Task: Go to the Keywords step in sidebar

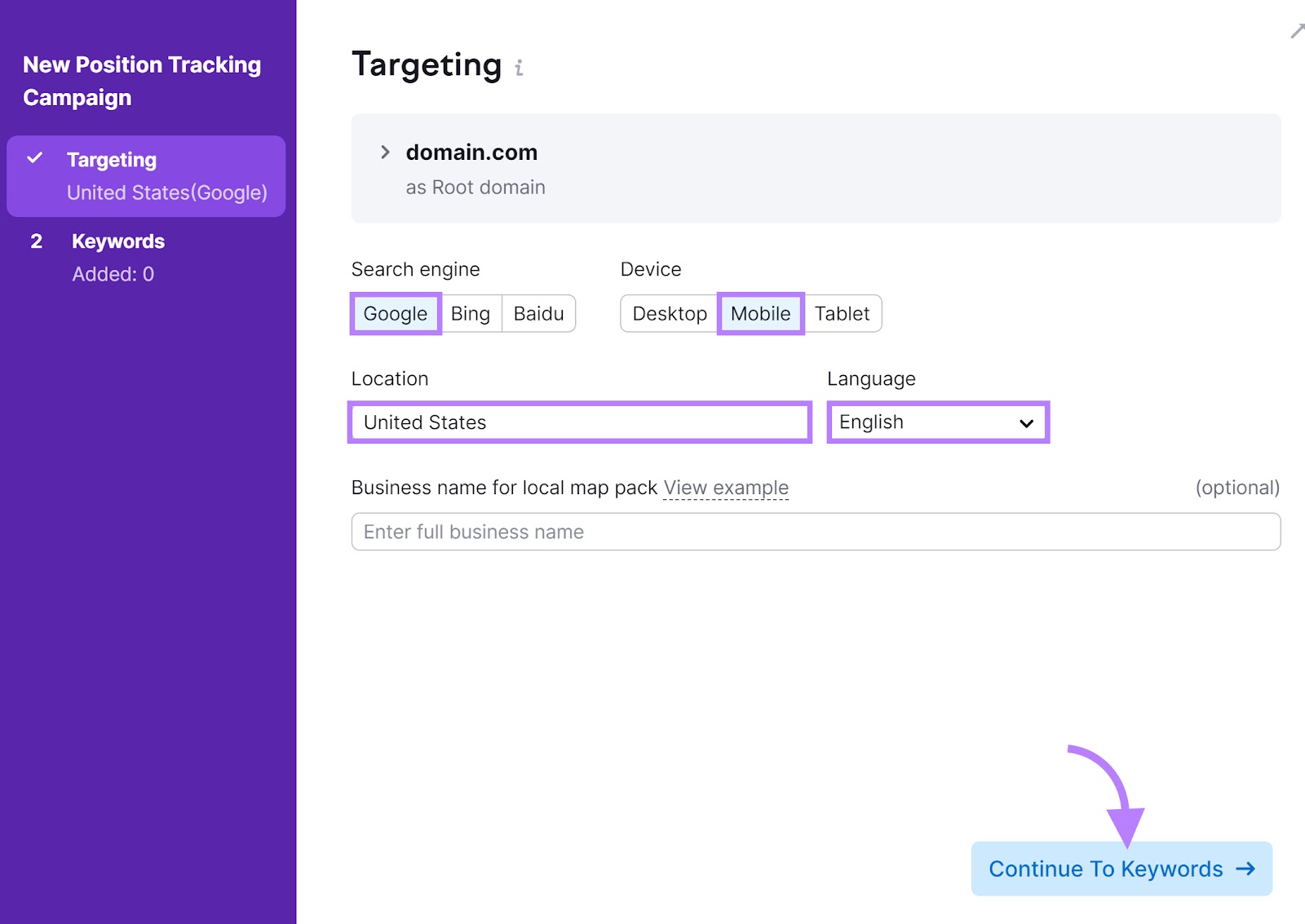Action: pyautogui.click(x=118, y=241)
